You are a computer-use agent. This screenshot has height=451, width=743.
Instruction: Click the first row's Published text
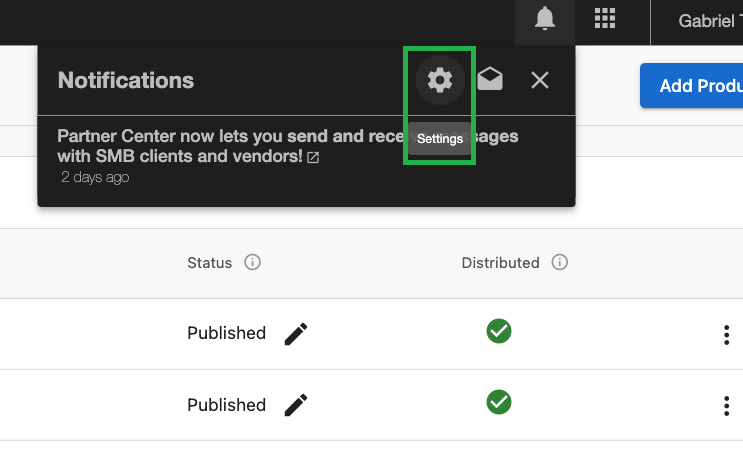[227, 333]
